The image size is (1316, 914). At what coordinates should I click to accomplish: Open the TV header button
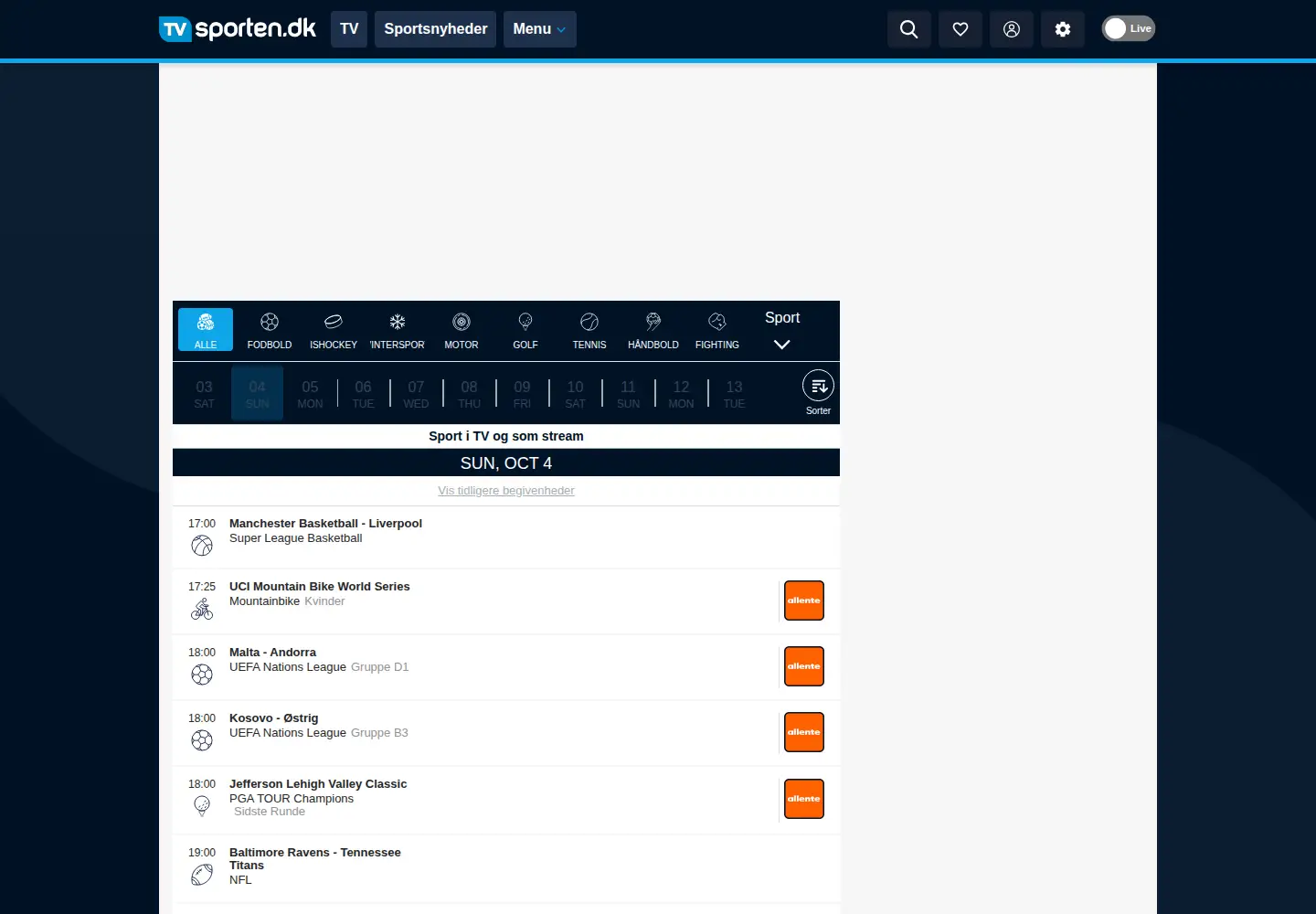pos(349,29)
